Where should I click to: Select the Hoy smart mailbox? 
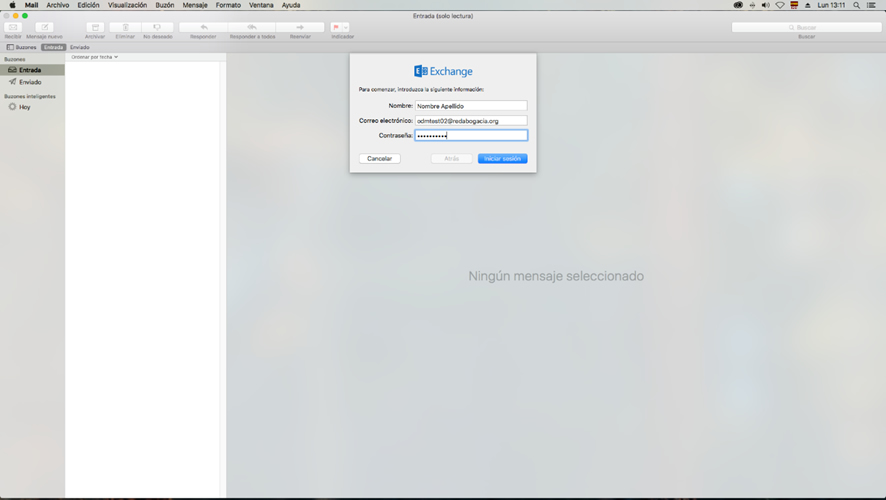pos(25,106)
